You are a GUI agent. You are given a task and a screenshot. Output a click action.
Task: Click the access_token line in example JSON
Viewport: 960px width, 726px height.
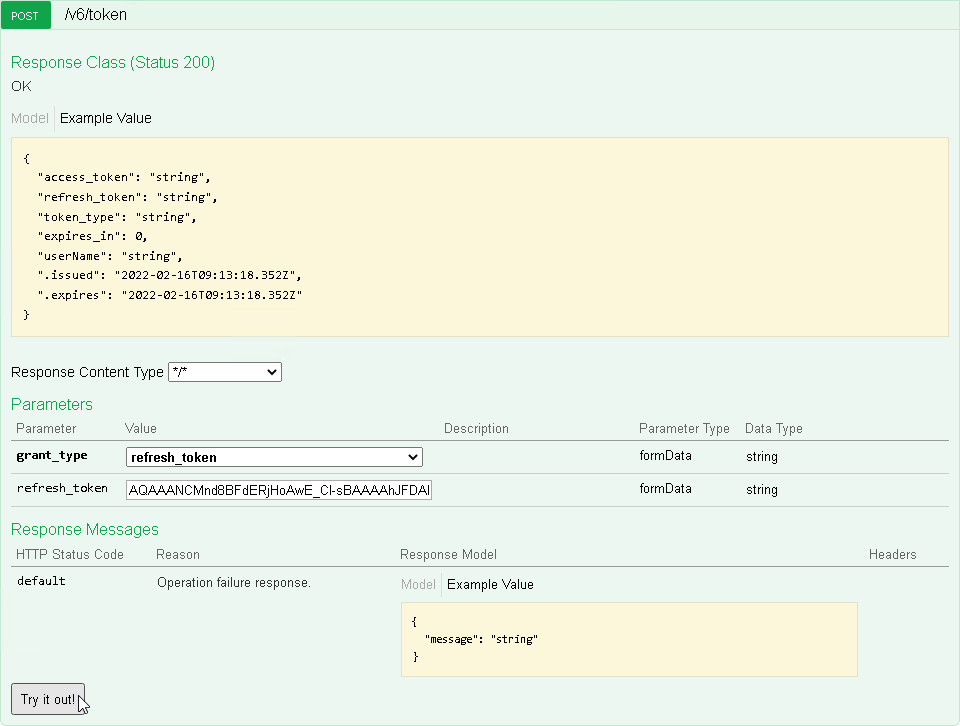[124, 178]
